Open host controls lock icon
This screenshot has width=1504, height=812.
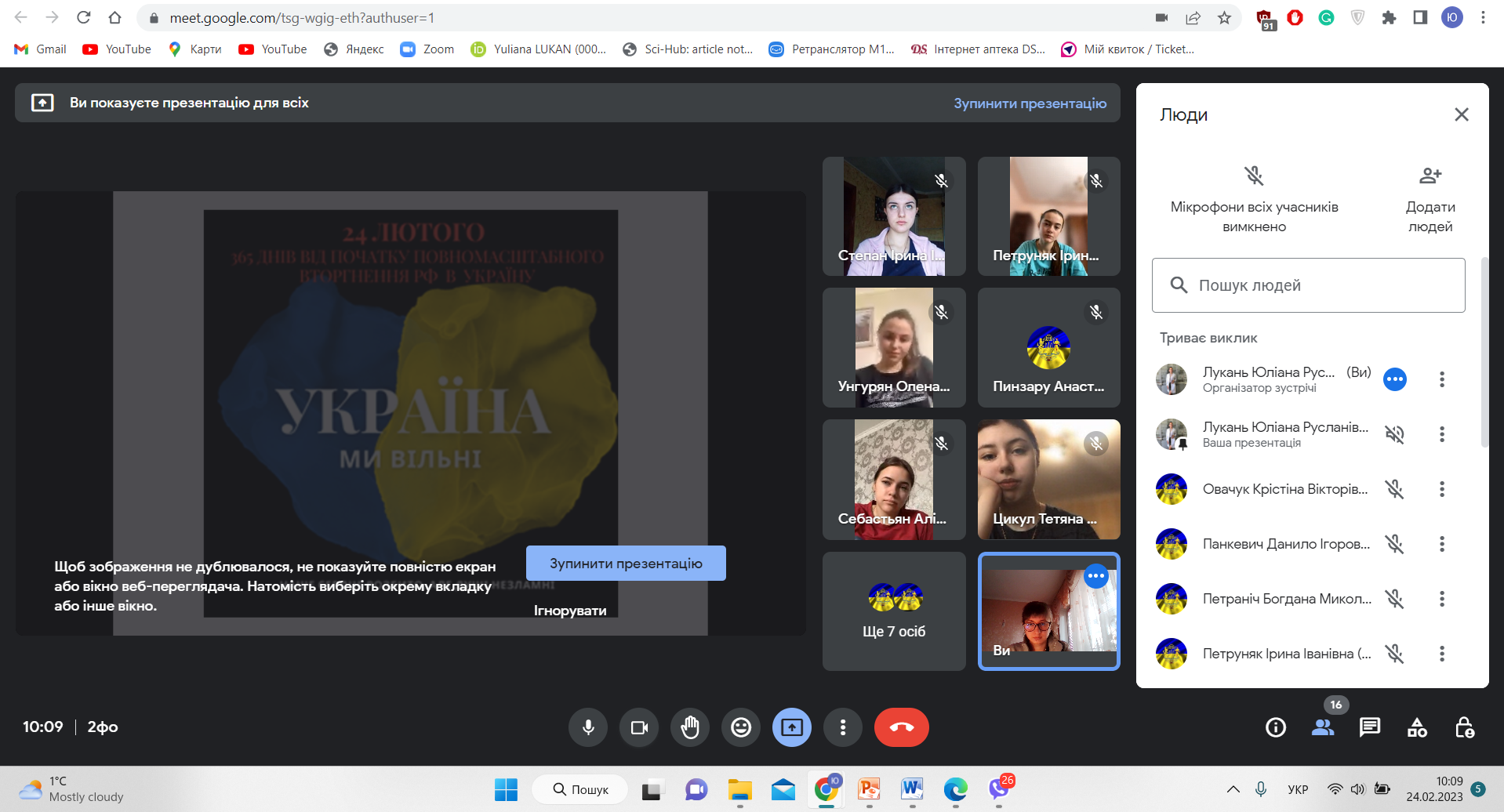click(x=1464, y=727)
